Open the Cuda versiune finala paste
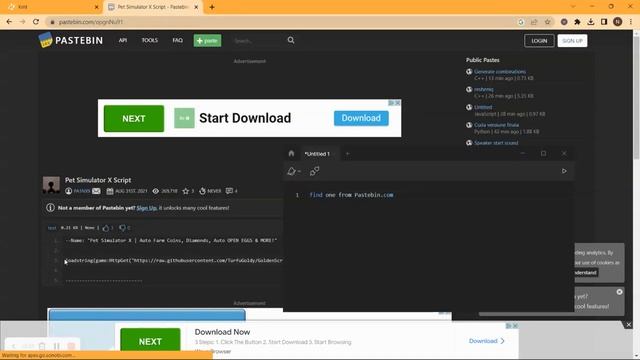 pos(496,125)
